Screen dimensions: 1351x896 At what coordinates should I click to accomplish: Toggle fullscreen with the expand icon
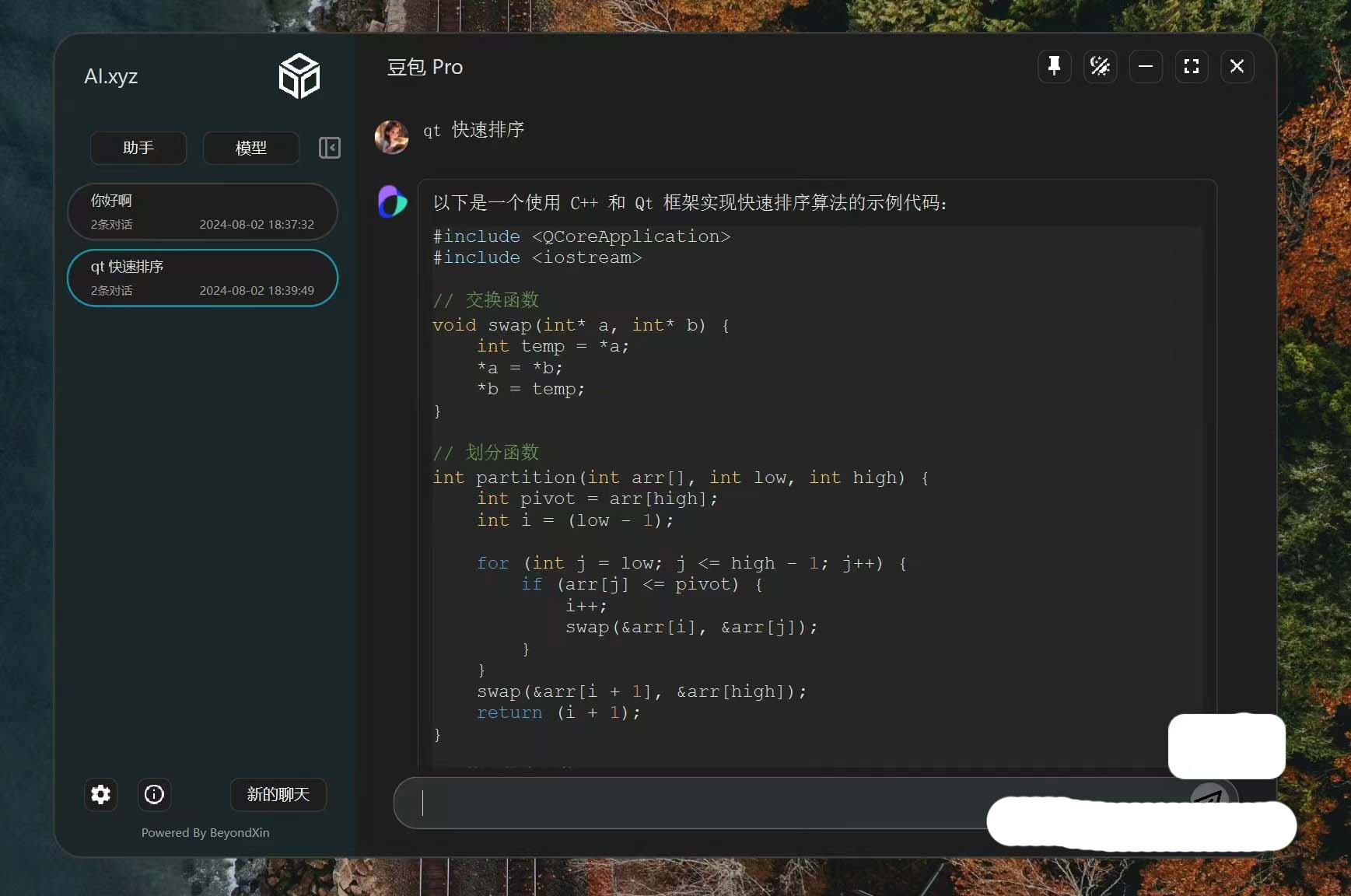[x=1191, y=66]
